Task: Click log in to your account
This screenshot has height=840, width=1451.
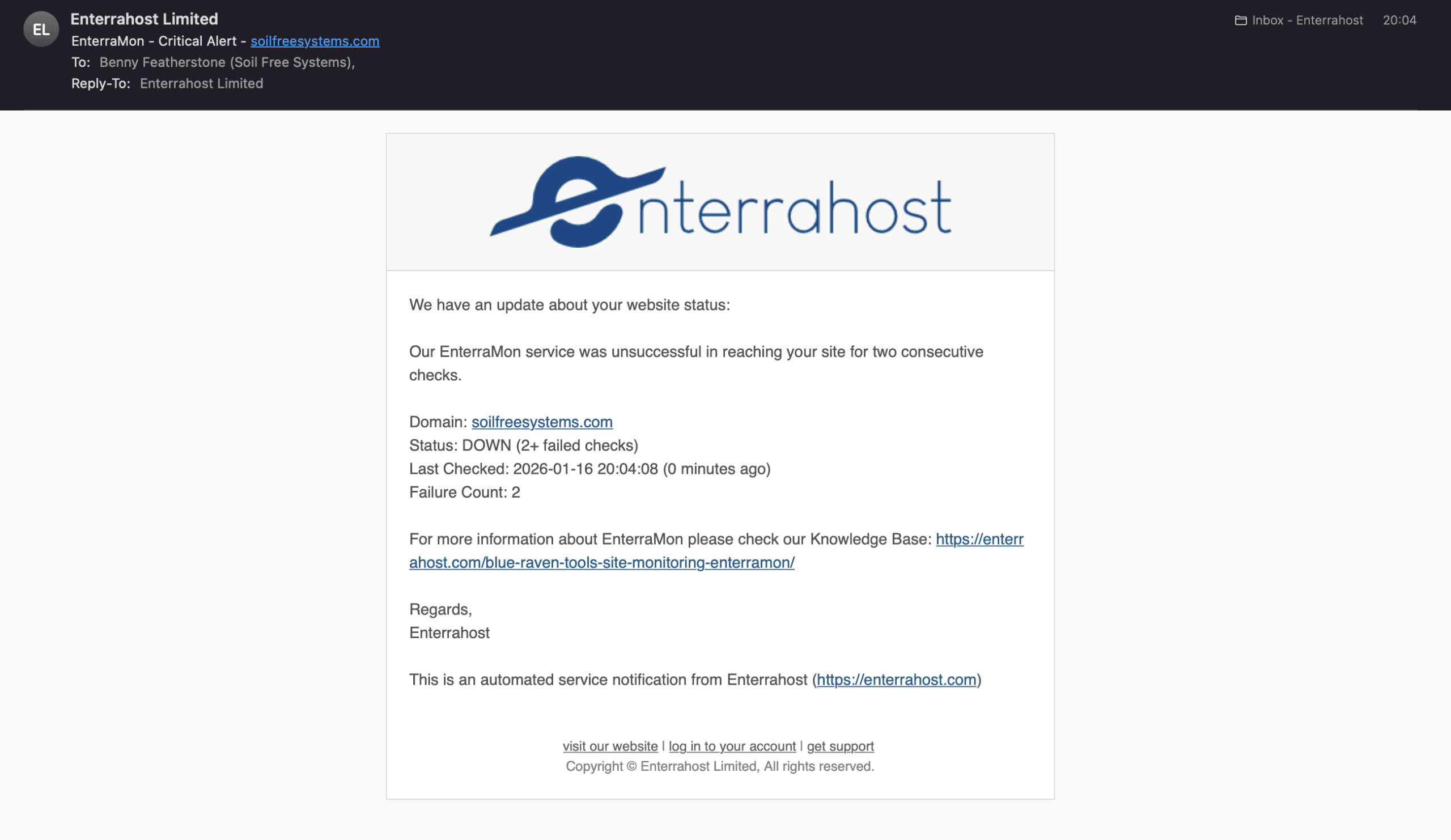Action: [x=731, y=745]
